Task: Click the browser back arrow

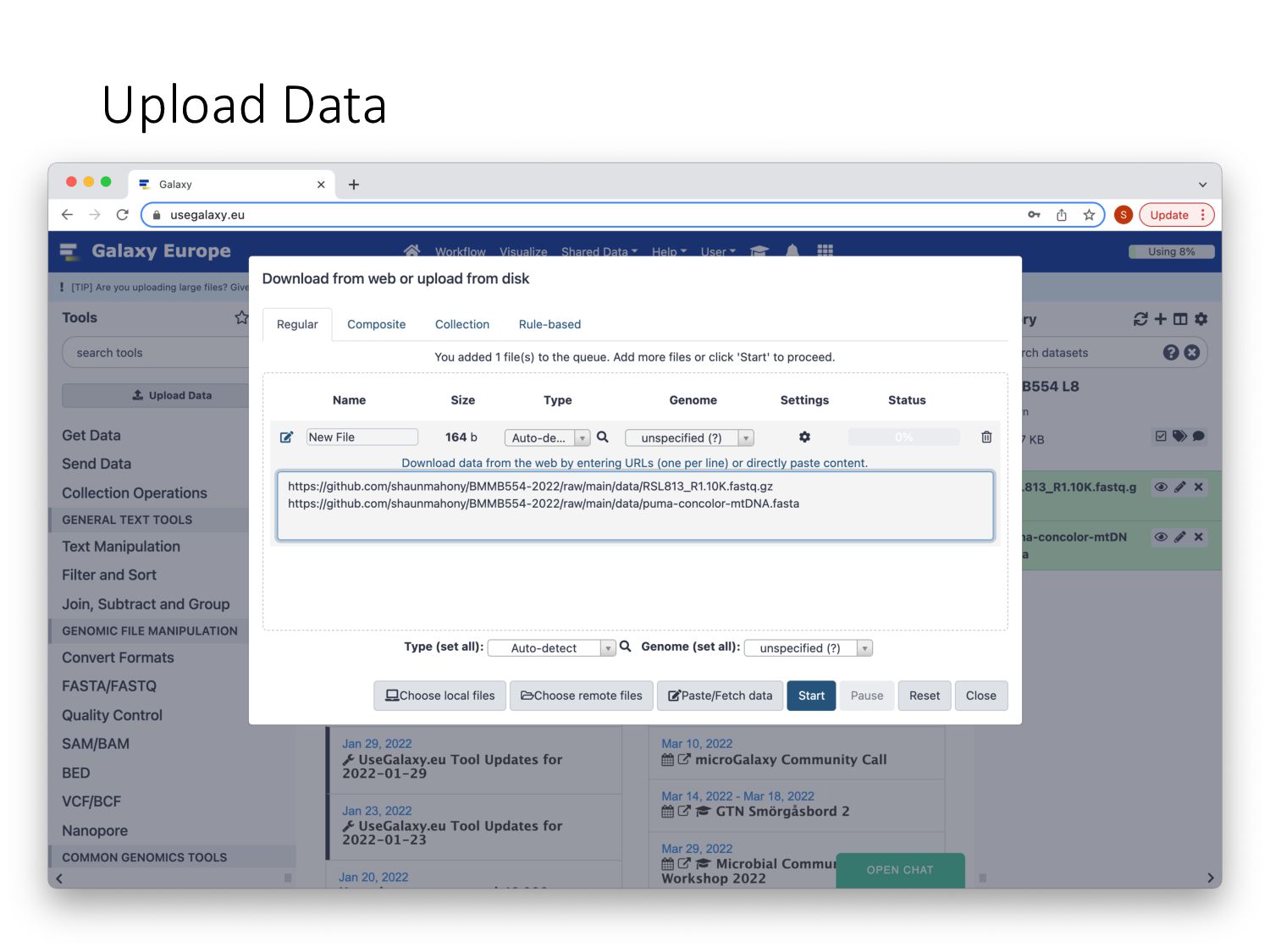Action: (x=68, y=215)
